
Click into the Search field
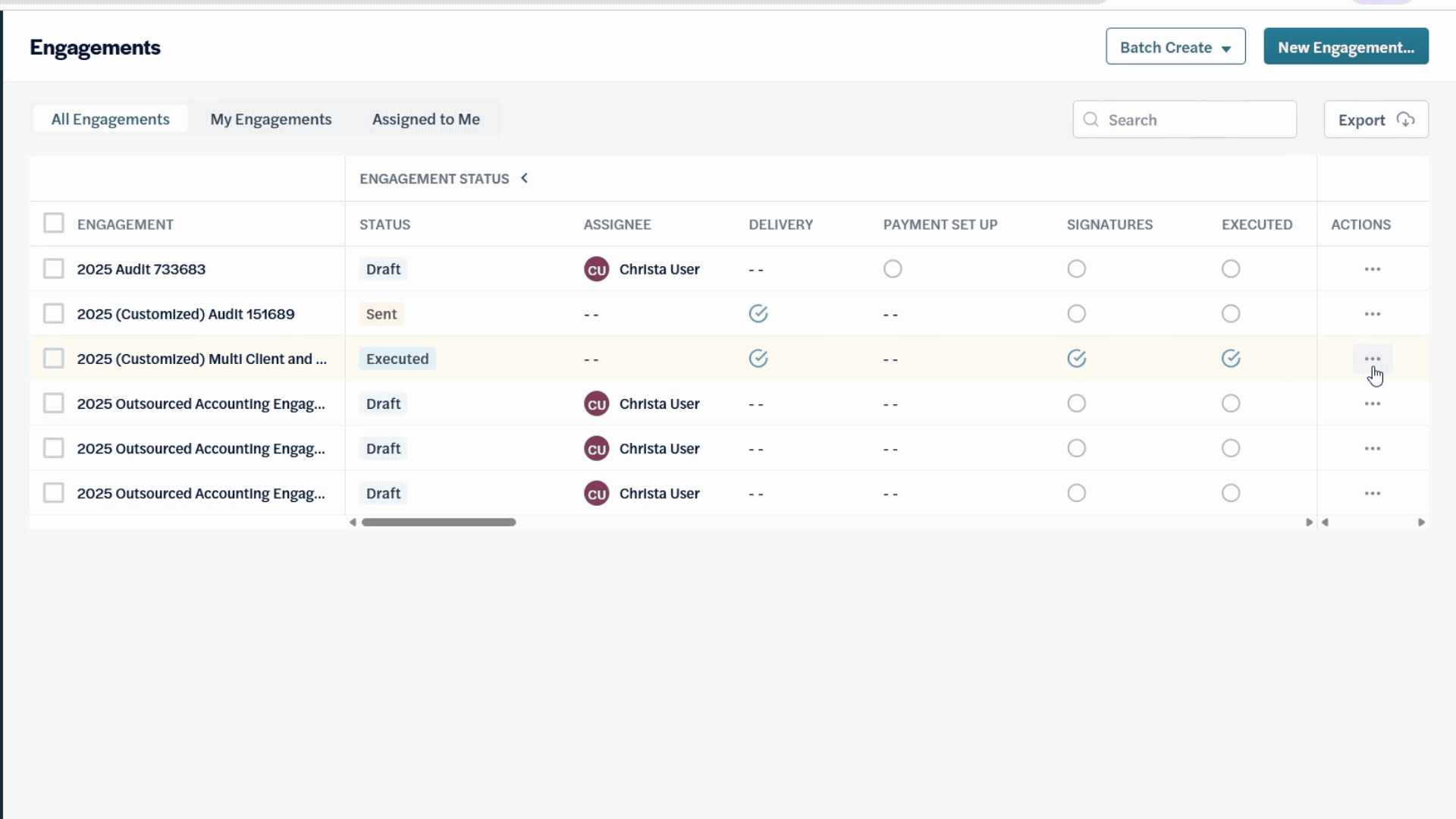[x=1185, y=120]
